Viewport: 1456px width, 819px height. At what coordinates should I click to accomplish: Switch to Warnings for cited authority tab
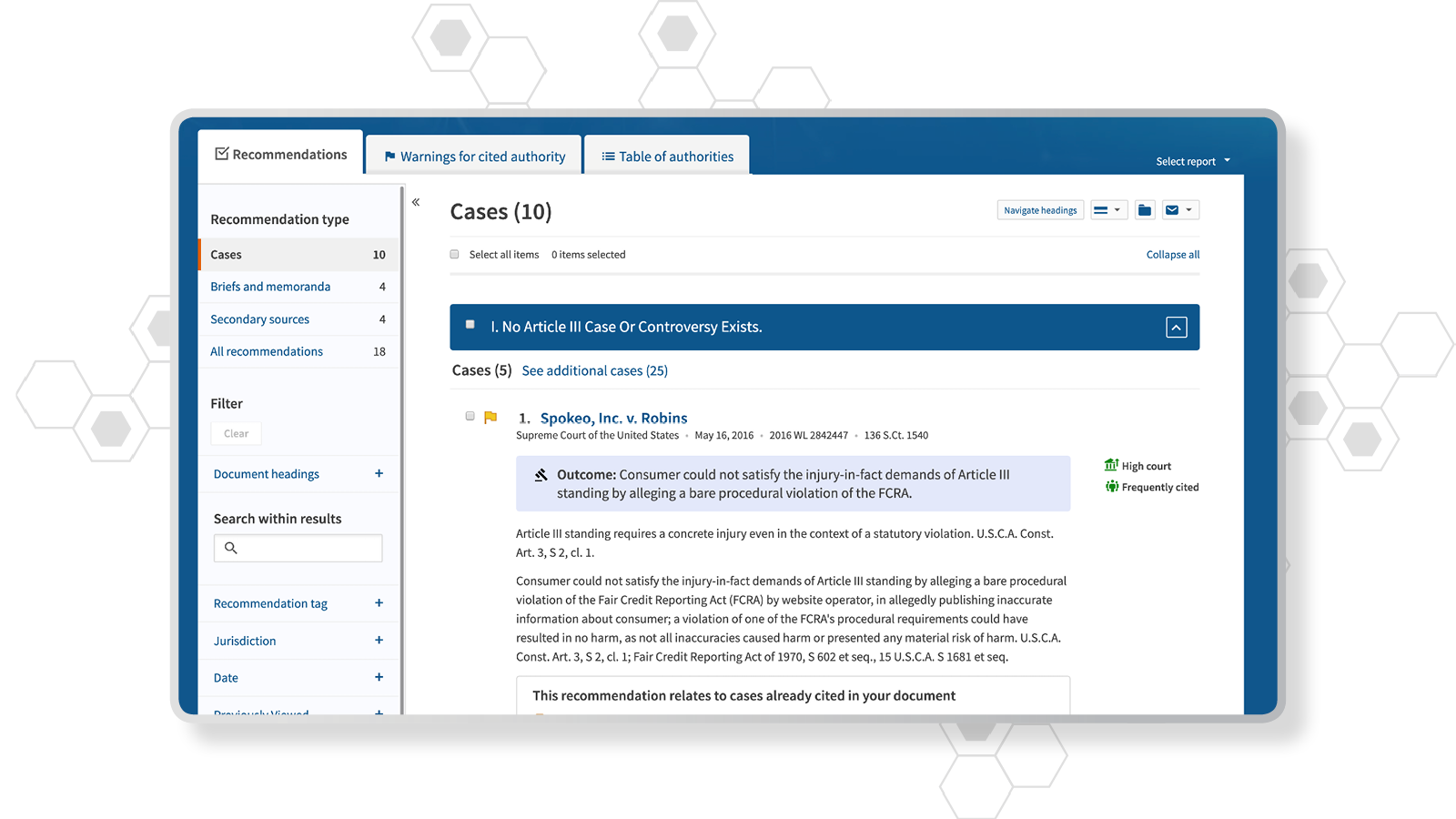475,157
